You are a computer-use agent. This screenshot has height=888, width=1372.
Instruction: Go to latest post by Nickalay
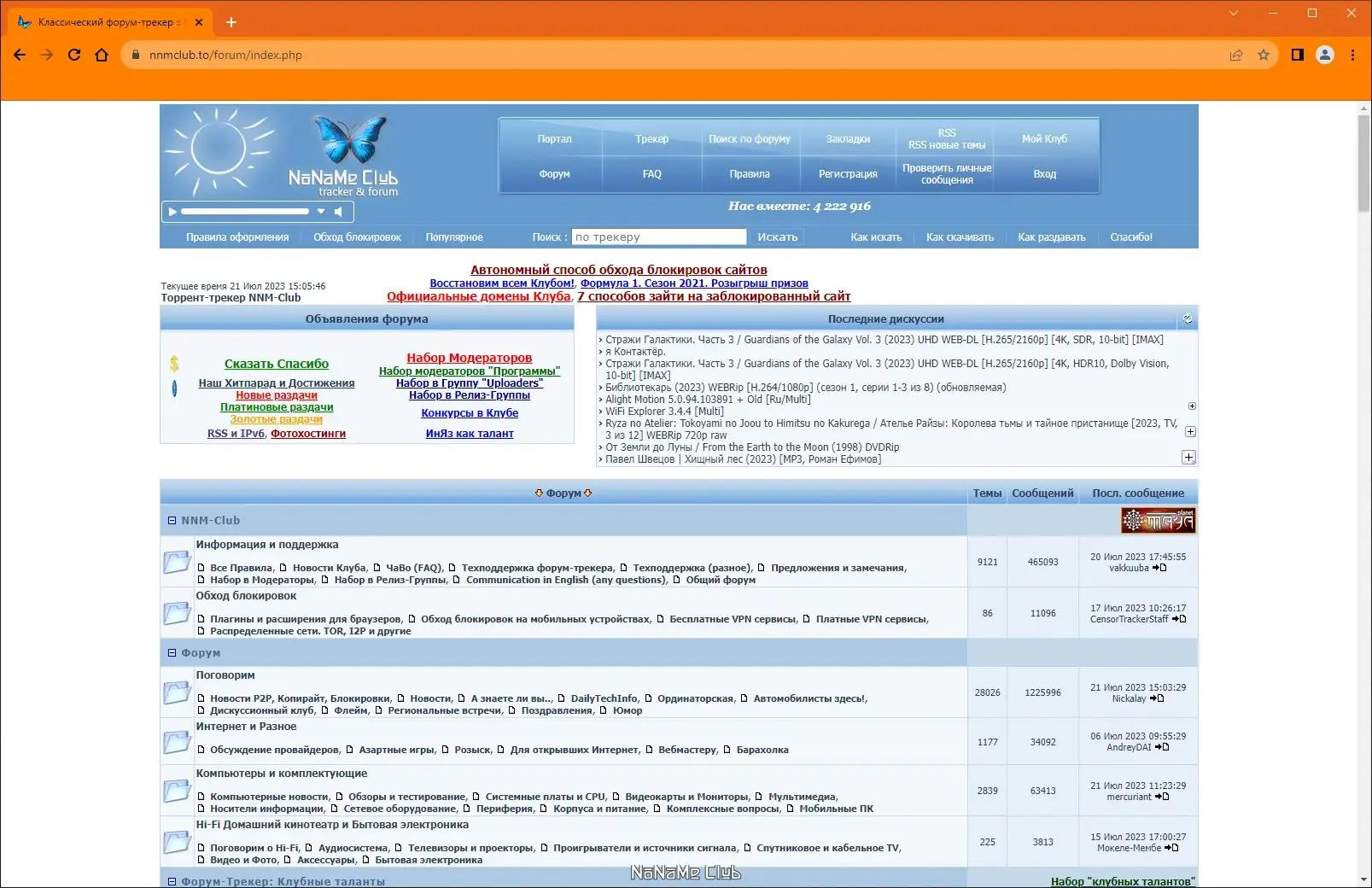[1157, 698]
